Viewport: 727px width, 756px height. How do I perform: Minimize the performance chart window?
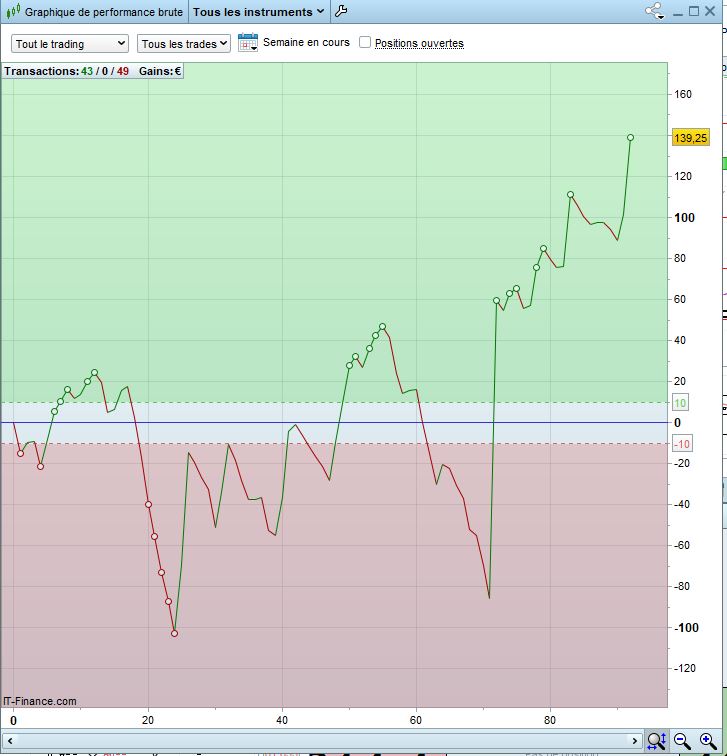678,12
